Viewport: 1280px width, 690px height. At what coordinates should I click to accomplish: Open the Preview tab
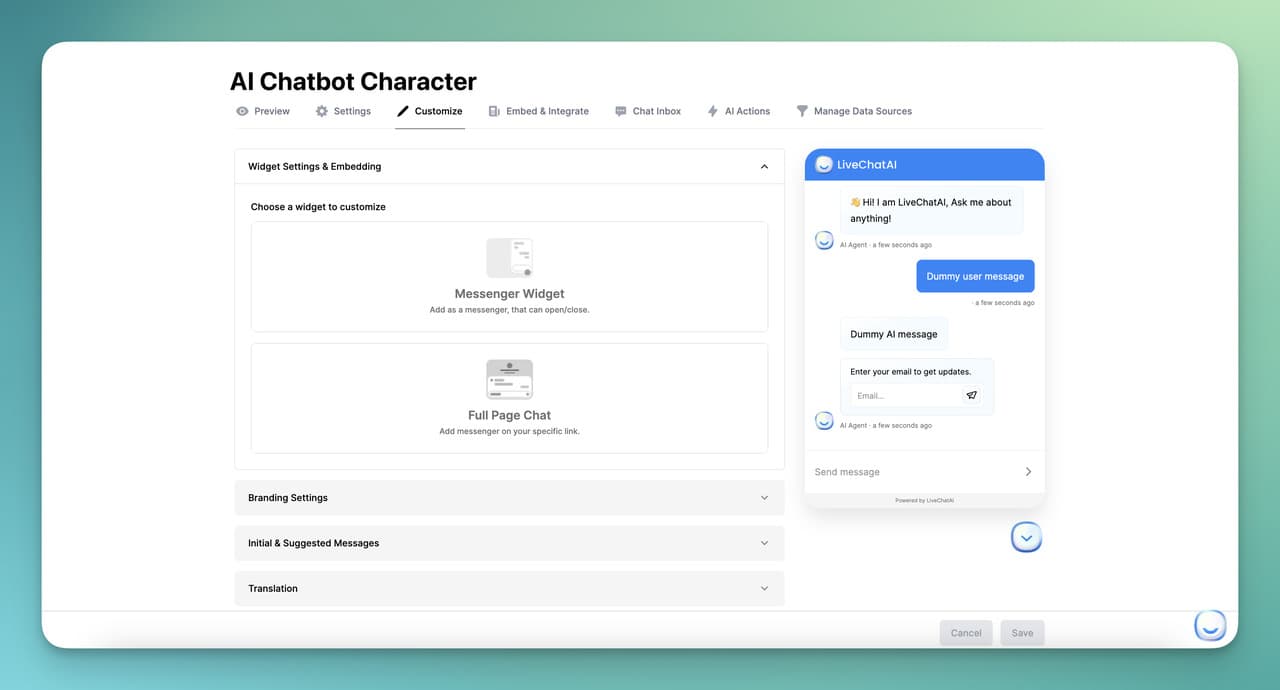coord(263,111)
